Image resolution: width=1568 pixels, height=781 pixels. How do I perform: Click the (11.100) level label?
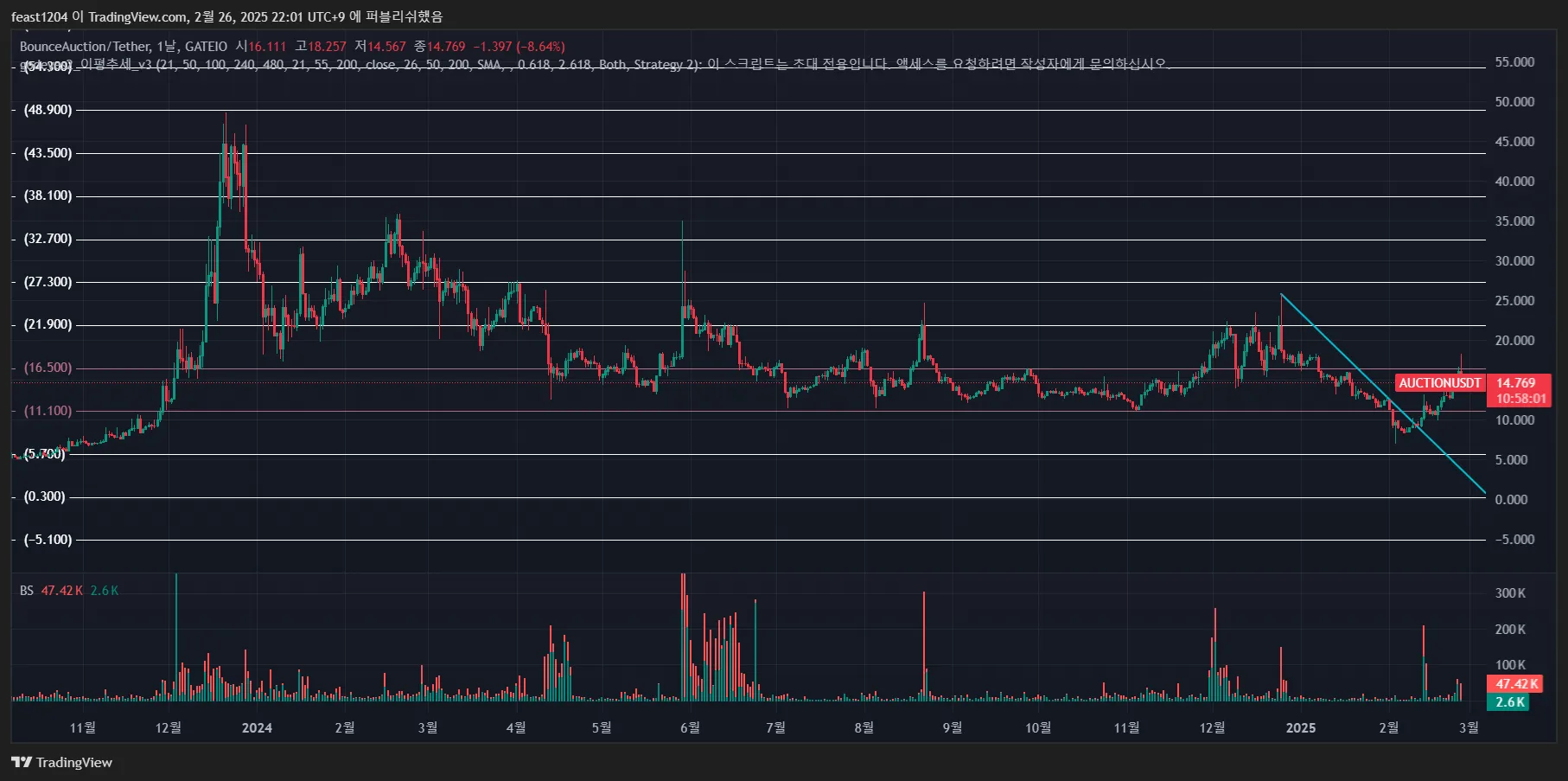click(x=48, y=411)
